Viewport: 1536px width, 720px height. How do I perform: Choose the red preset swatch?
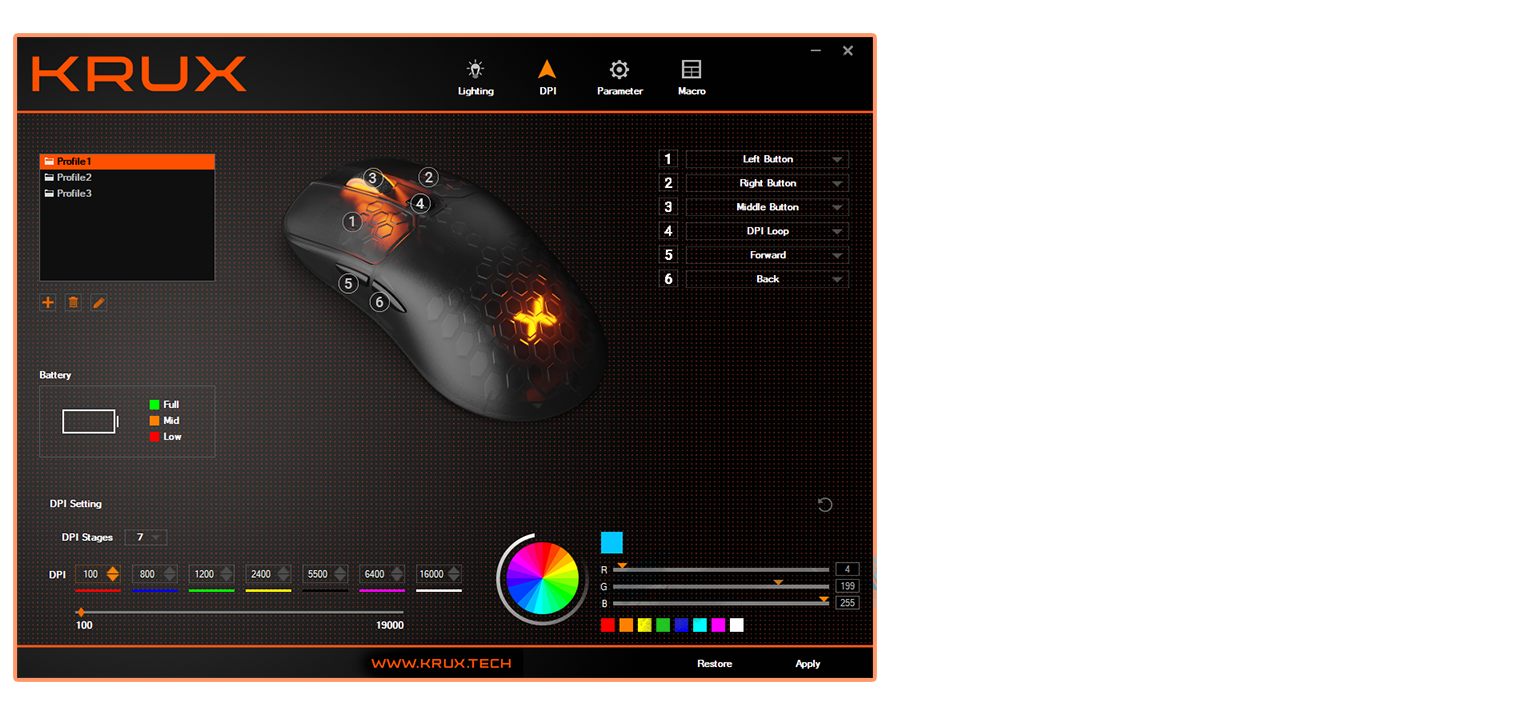coord(607,625)
